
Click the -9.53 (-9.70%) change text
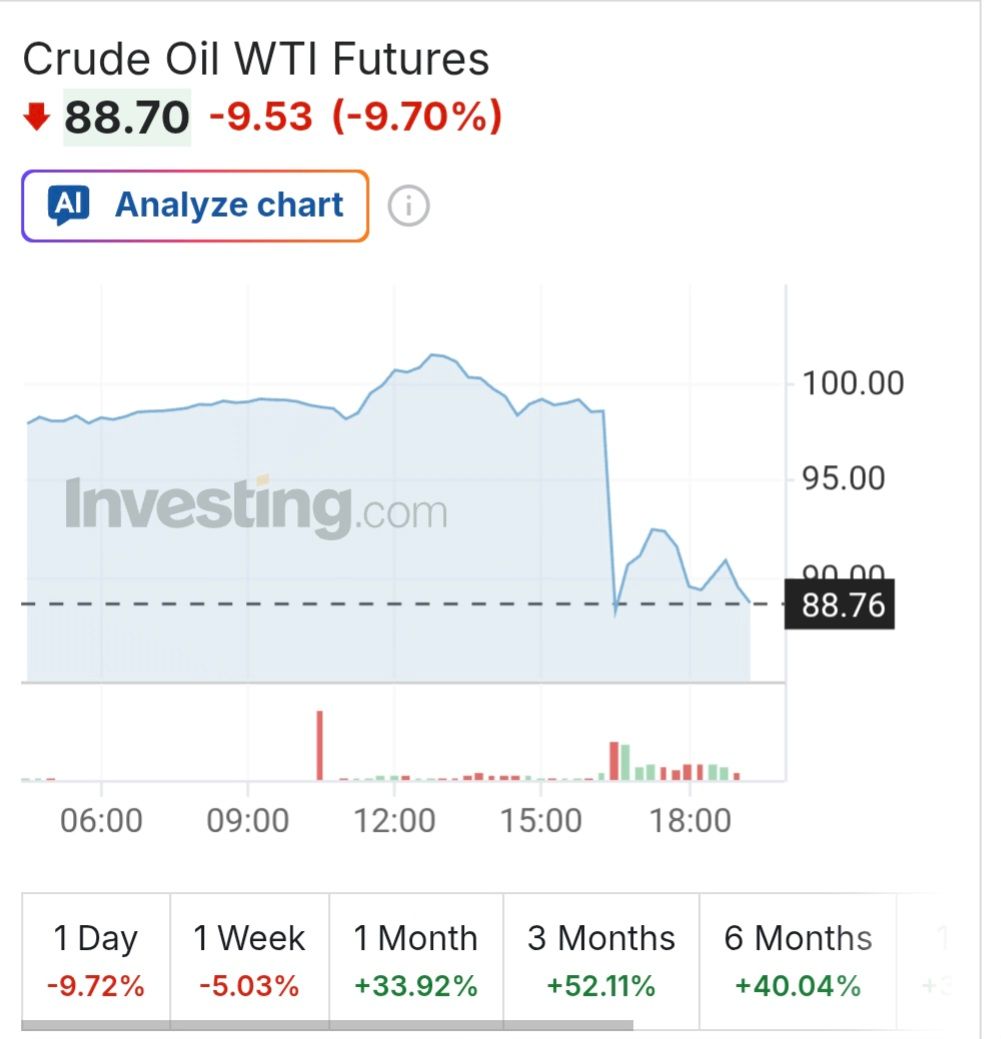(355, 118)
